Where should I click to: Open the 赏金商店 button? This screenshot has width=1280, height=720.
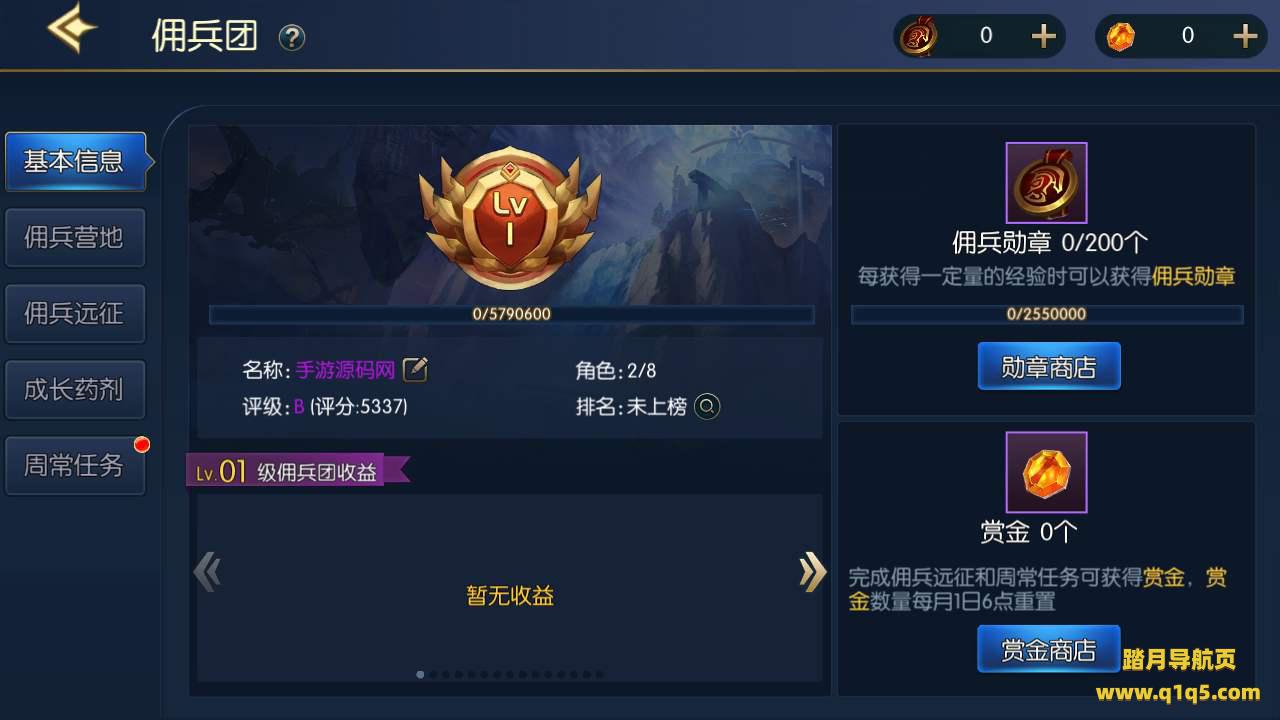1049,650
